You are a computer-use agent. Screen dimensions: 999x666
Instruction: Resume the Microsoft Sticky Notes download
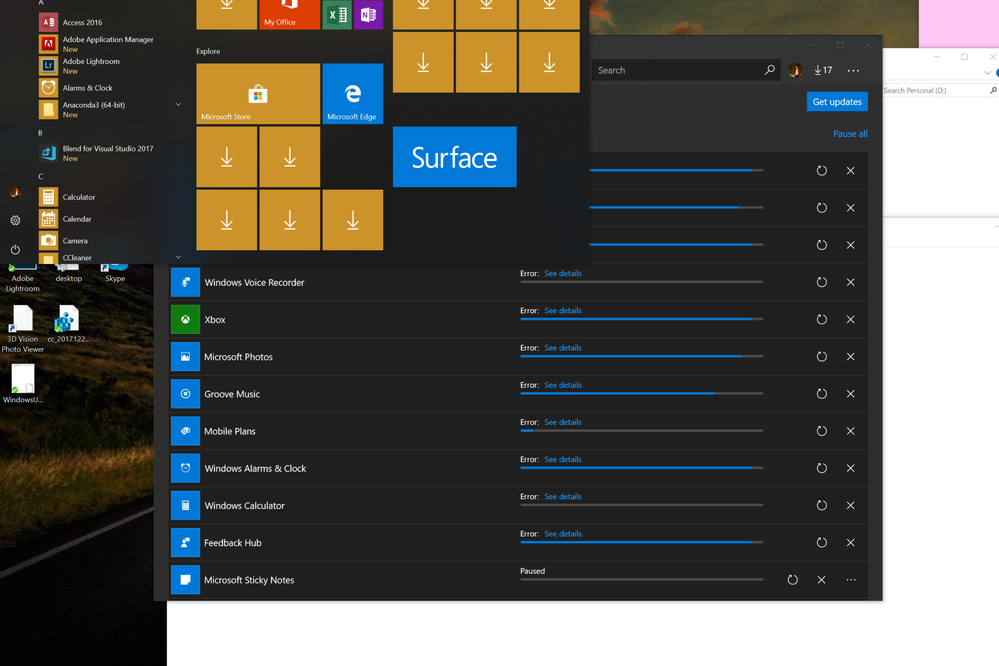(x=793, y=580)
